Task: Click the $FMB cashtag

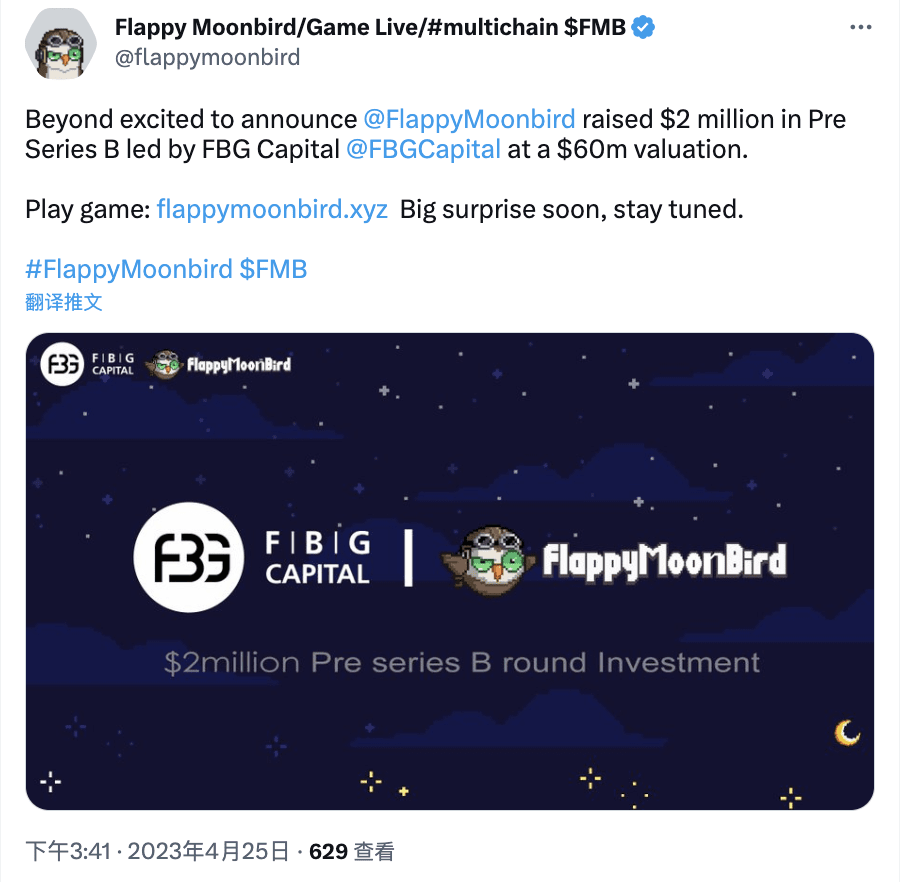Action: pos(272,269)
